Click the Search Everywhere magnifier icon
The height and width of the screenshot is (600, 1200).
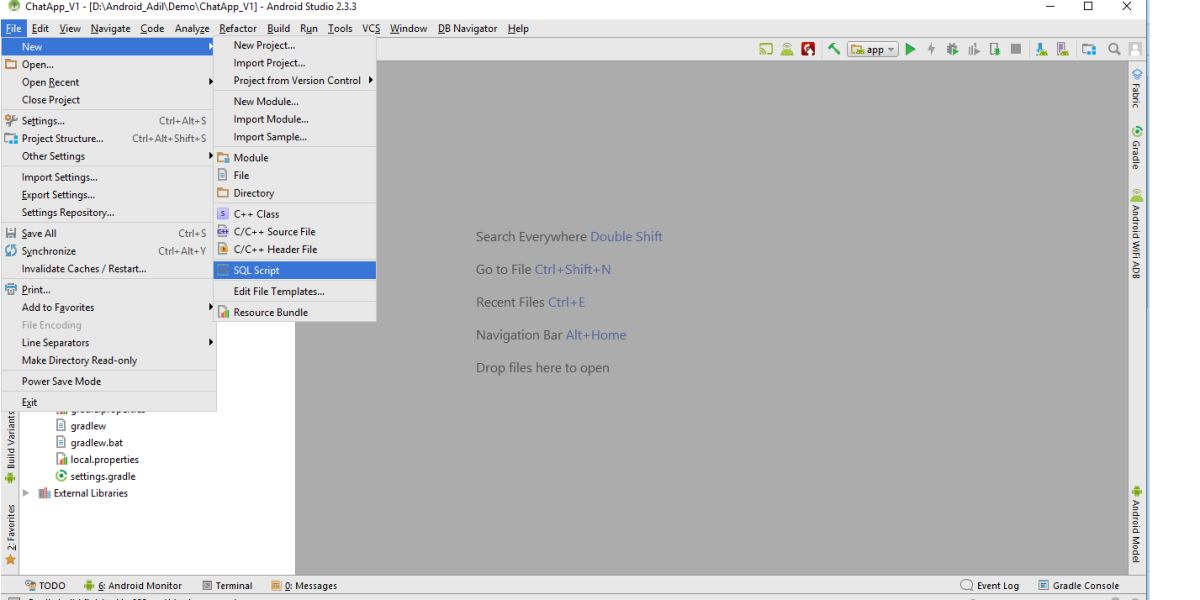pyautogui.click(x=1114, y=49)
